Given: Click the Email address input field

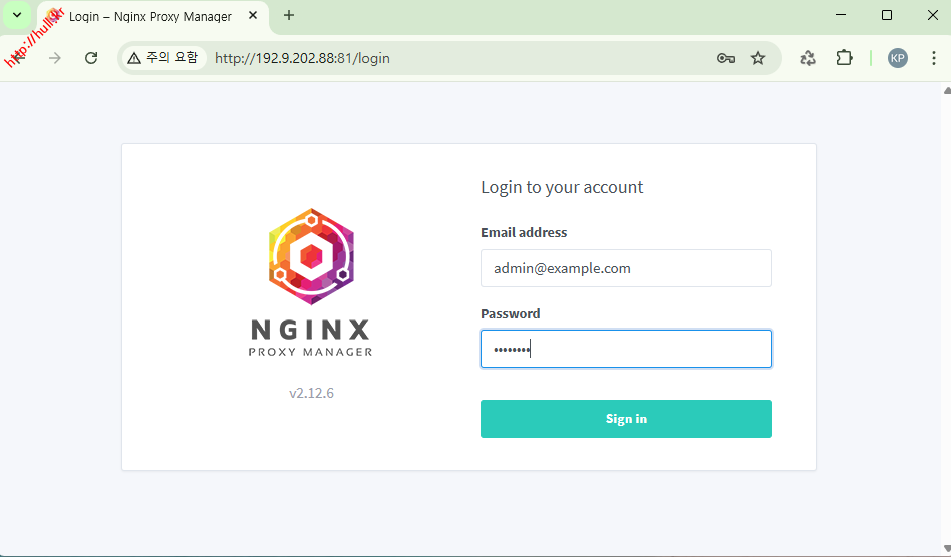Looking at the screenshot, I should point(626,268).
